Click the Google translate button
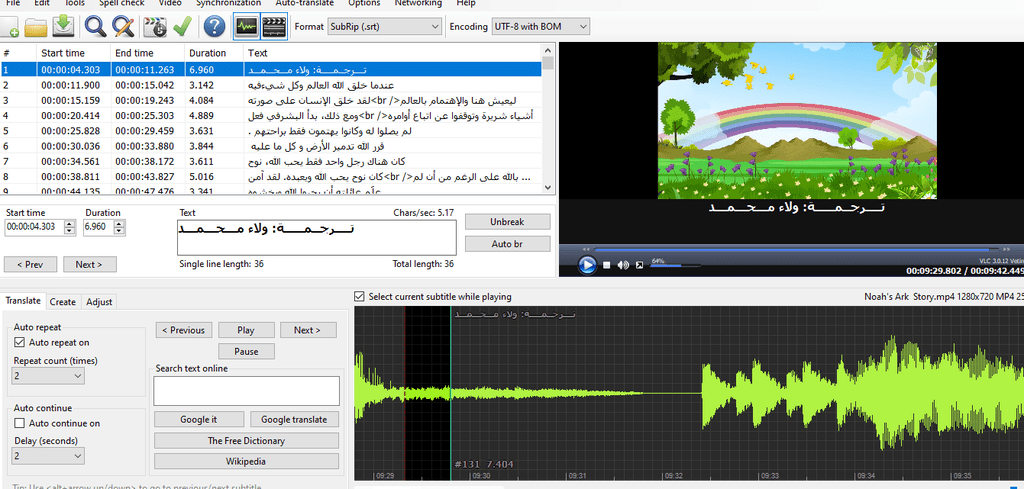1024x489 pixels. point(295,419)
